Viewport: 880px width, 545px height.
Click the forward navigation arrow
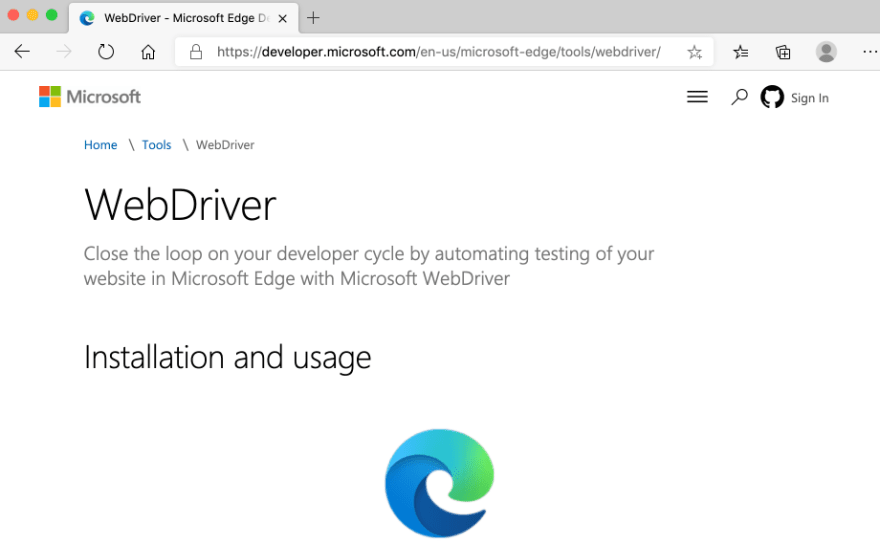(64, 52)
